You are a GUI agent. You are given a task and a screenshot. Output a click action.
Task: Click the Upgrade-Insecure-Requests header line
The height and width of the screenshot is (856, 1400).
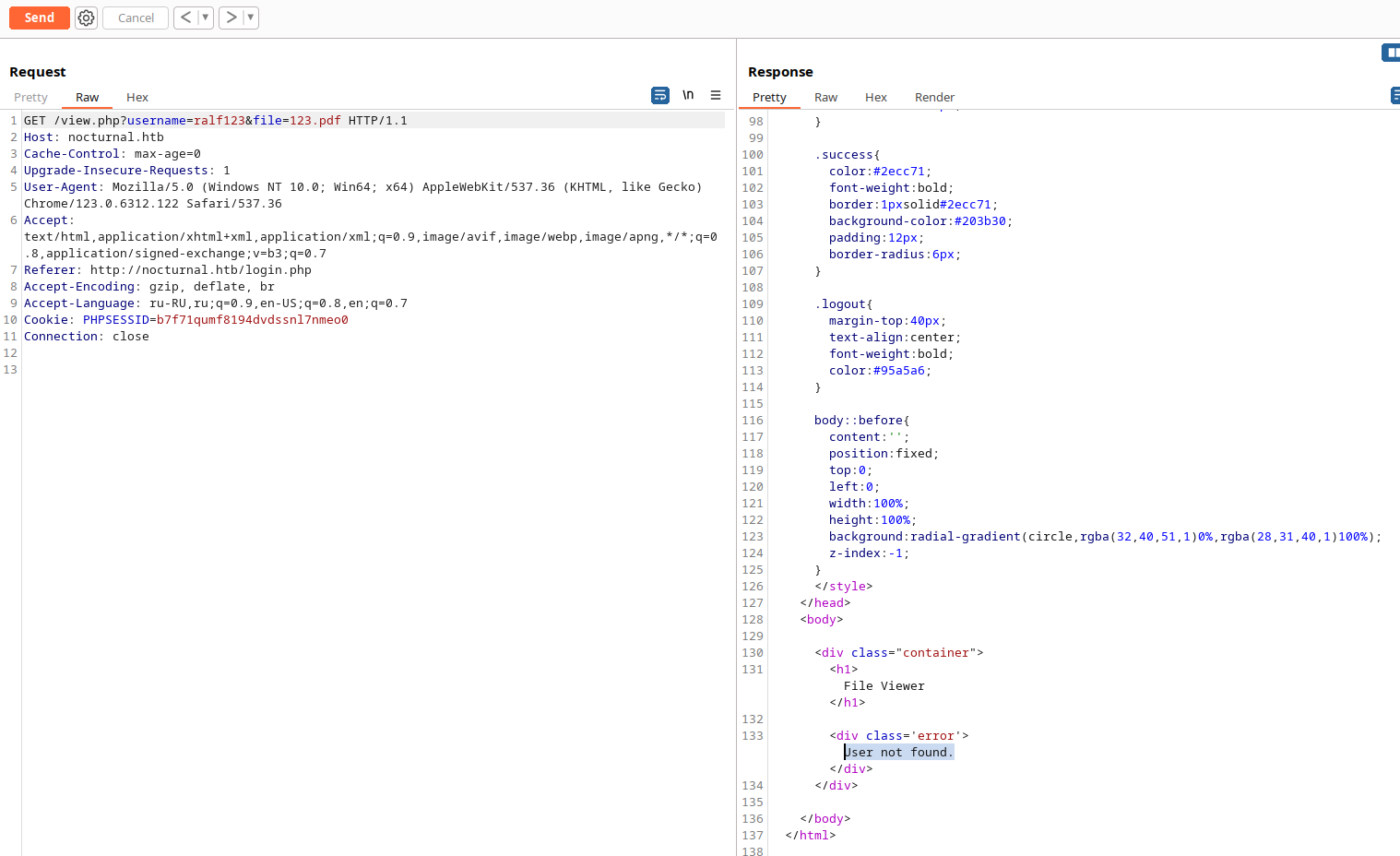pyautogui.click(x=127, y=171)
